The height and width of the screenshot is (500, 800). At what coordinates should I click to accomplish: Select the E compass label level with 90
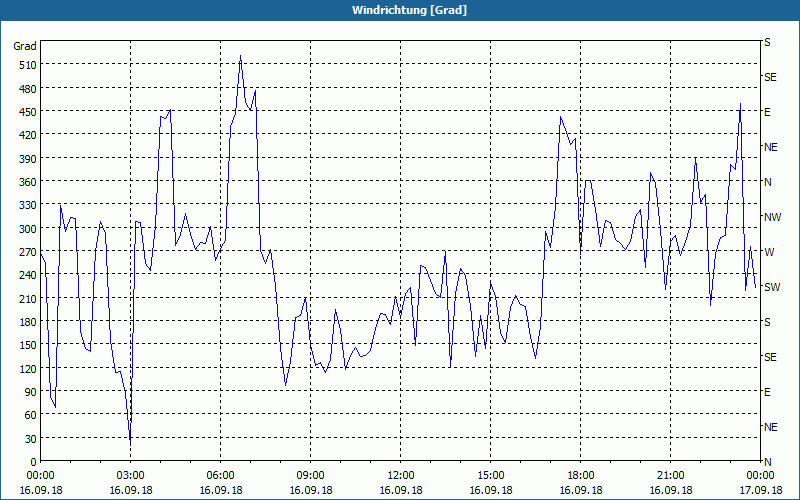pos(767,392)
